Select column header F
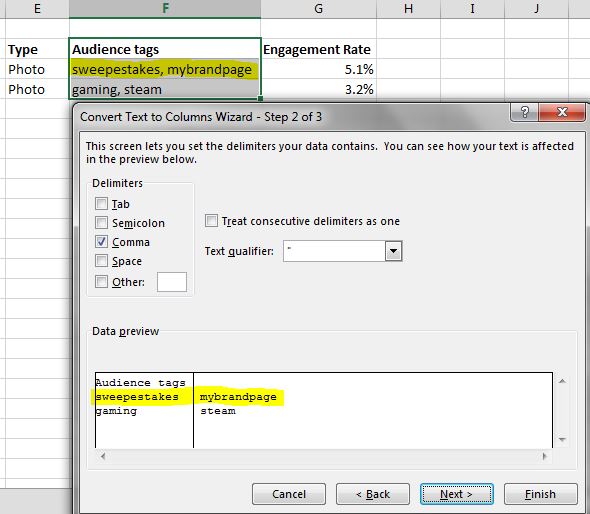The image size is (590, 514). coord(165,9)
